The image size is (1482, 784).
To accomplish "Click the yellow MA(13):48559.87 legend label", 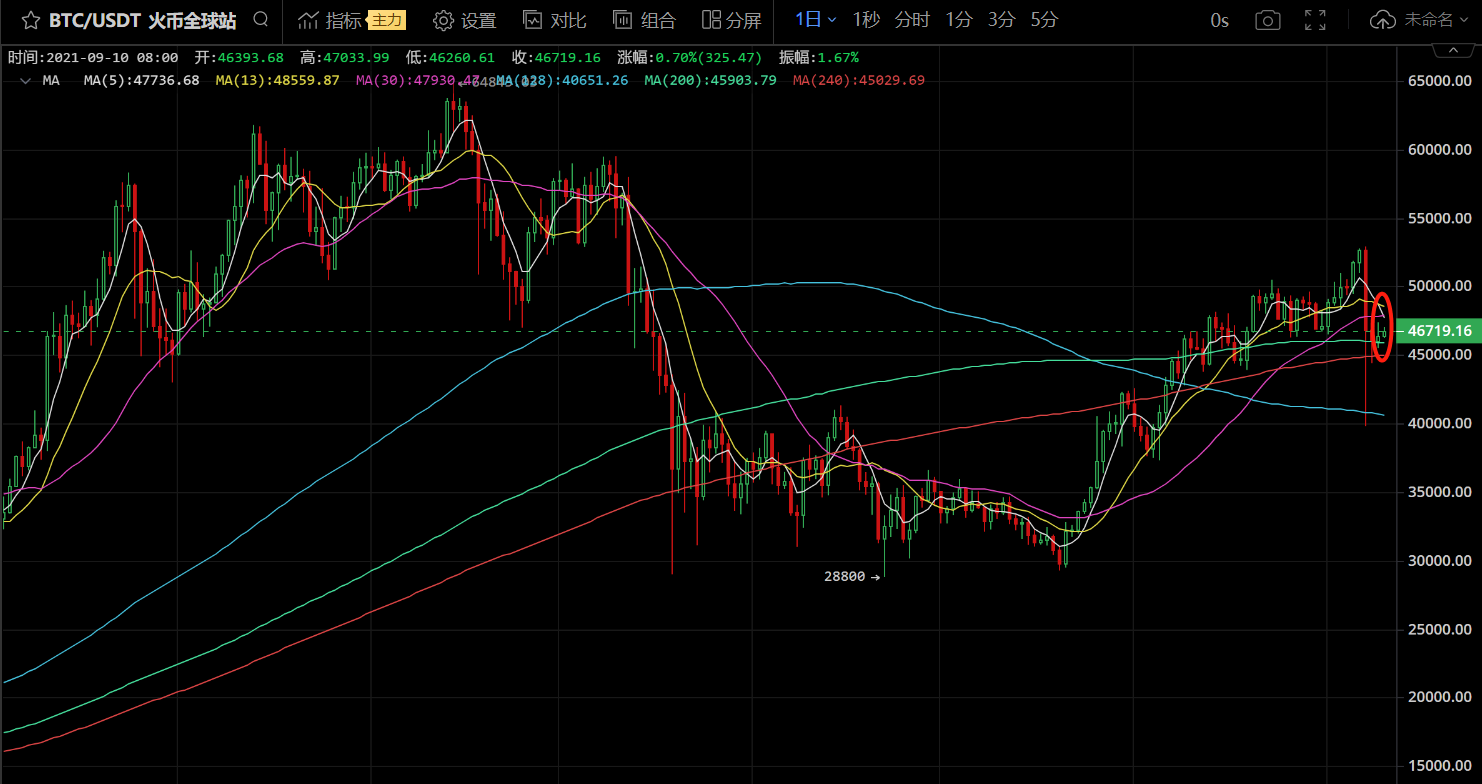I will [278, 80].
